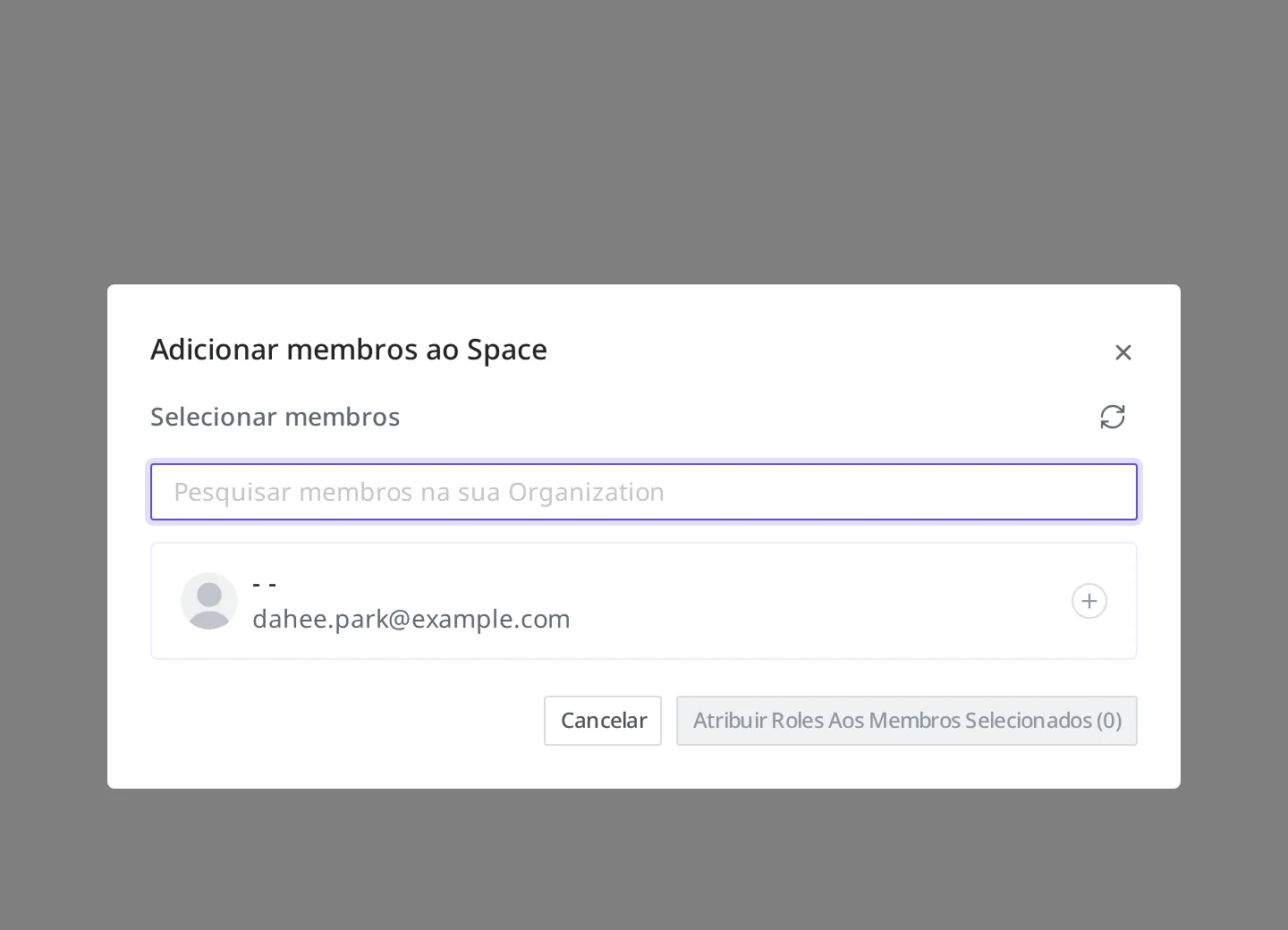Click the Cancelar button
Image resolution: width=1288 pixels, height=930 pixels.
[603, 721]
